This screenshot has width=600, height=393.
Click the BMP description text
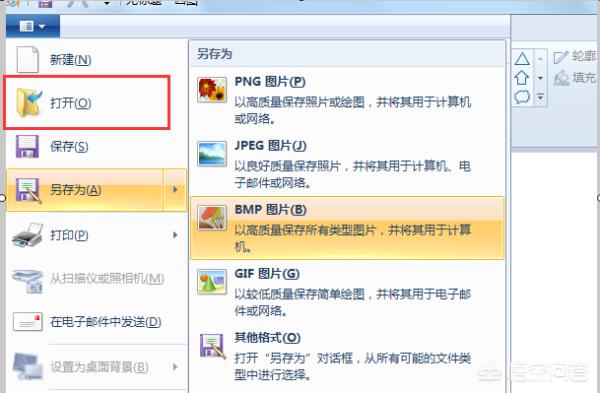(x=352, y=238)
